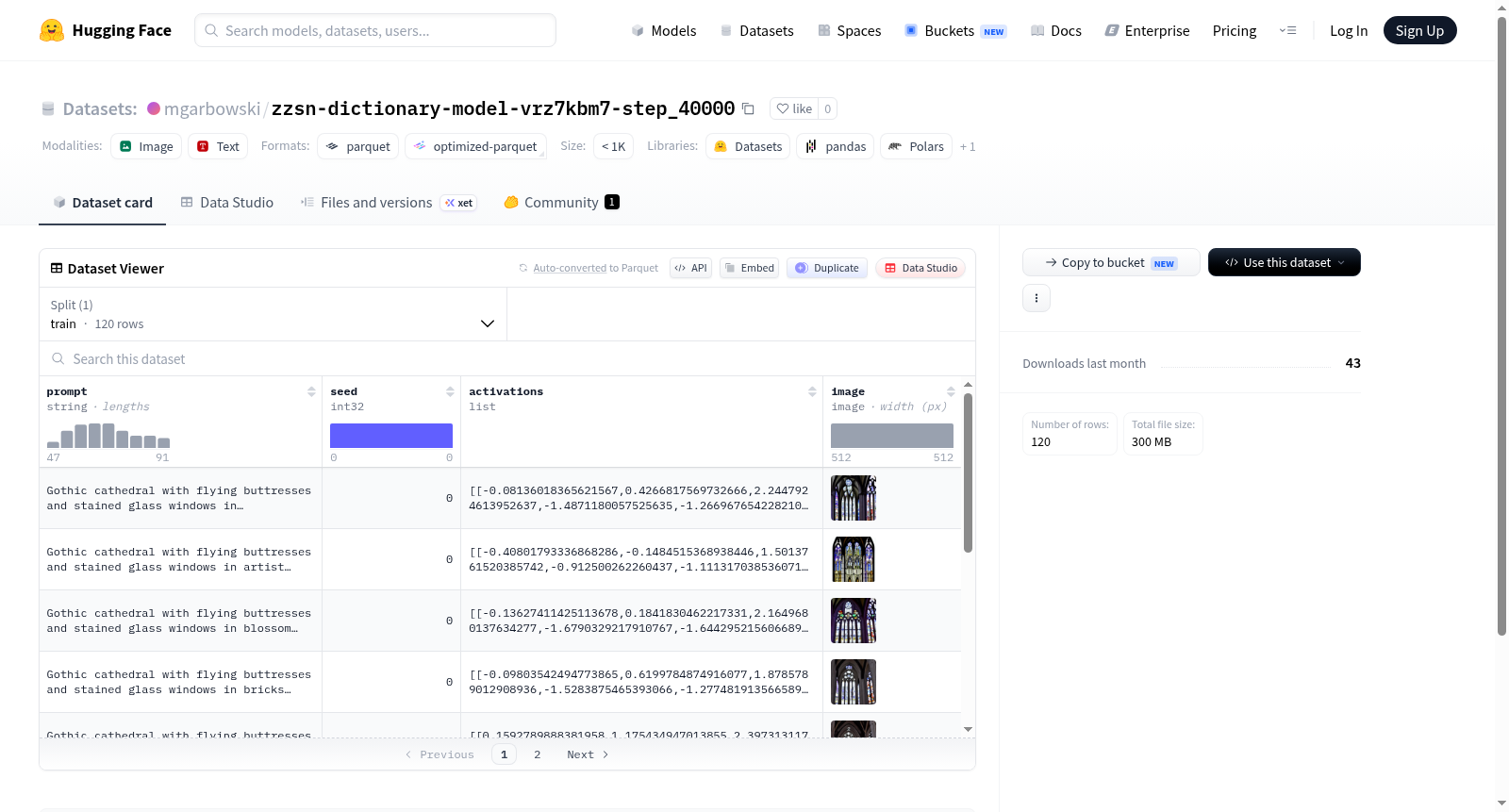Click the Next page button
The height and width of the screenshot is (812, 1509).
(588, 754)
